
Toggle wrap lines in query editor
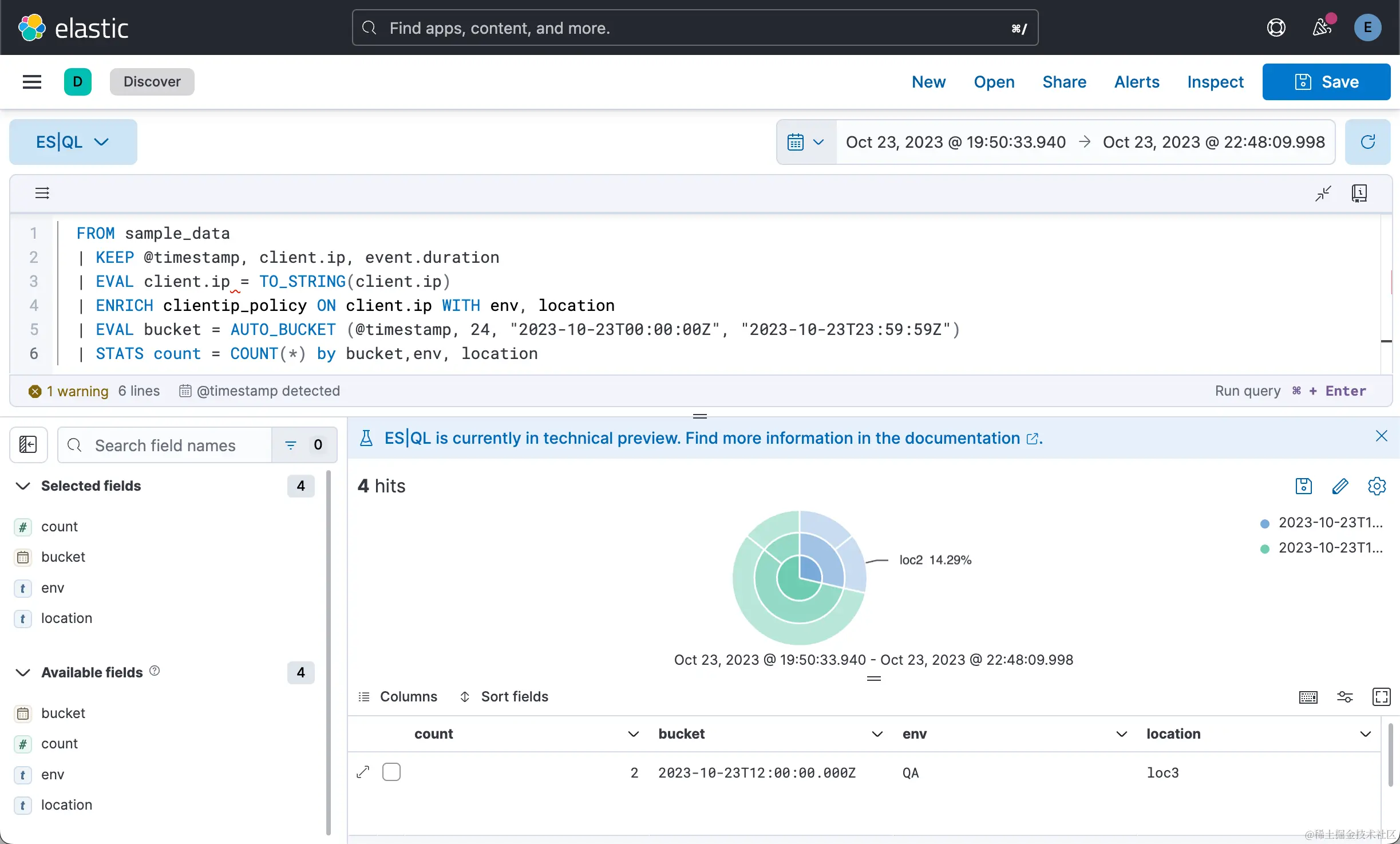coord(42,193)
